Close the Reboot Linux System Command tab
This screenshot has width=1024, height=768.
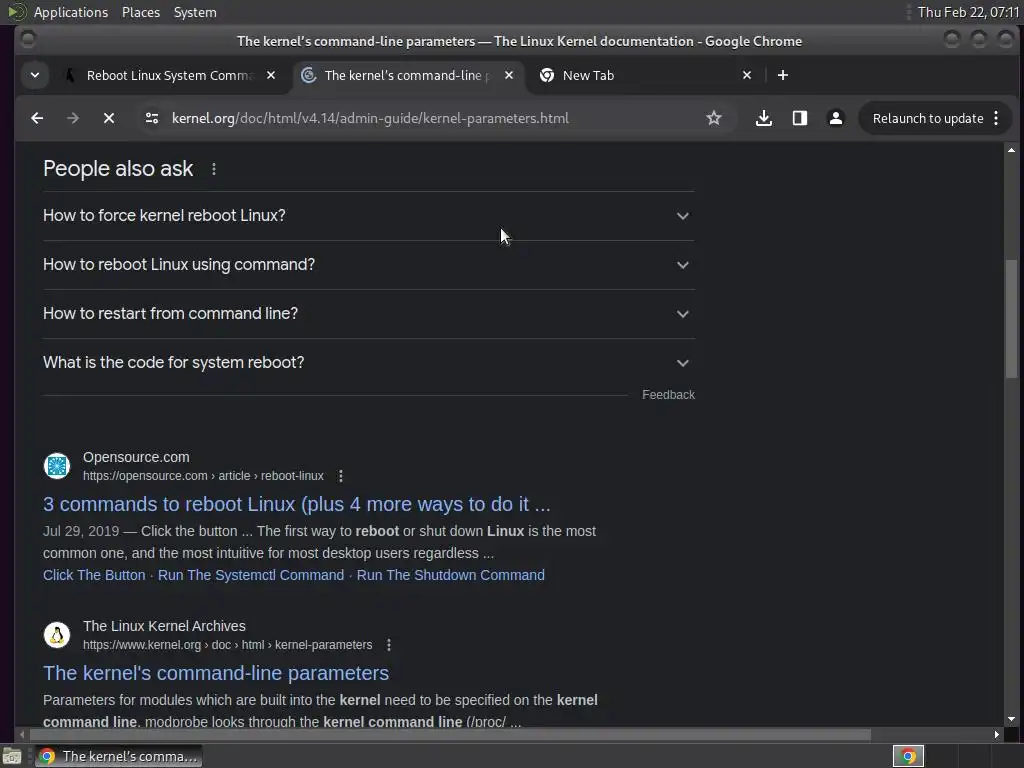[271, 75]
